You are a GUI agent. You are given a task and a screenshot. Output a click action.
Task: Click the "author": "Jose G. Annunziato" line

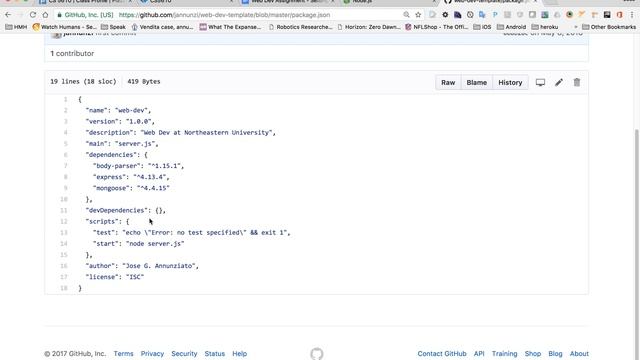[142, 266]
